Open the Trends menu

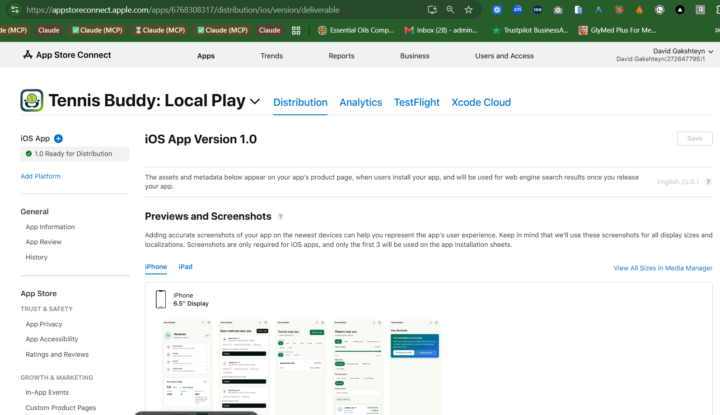pos(271,56)
